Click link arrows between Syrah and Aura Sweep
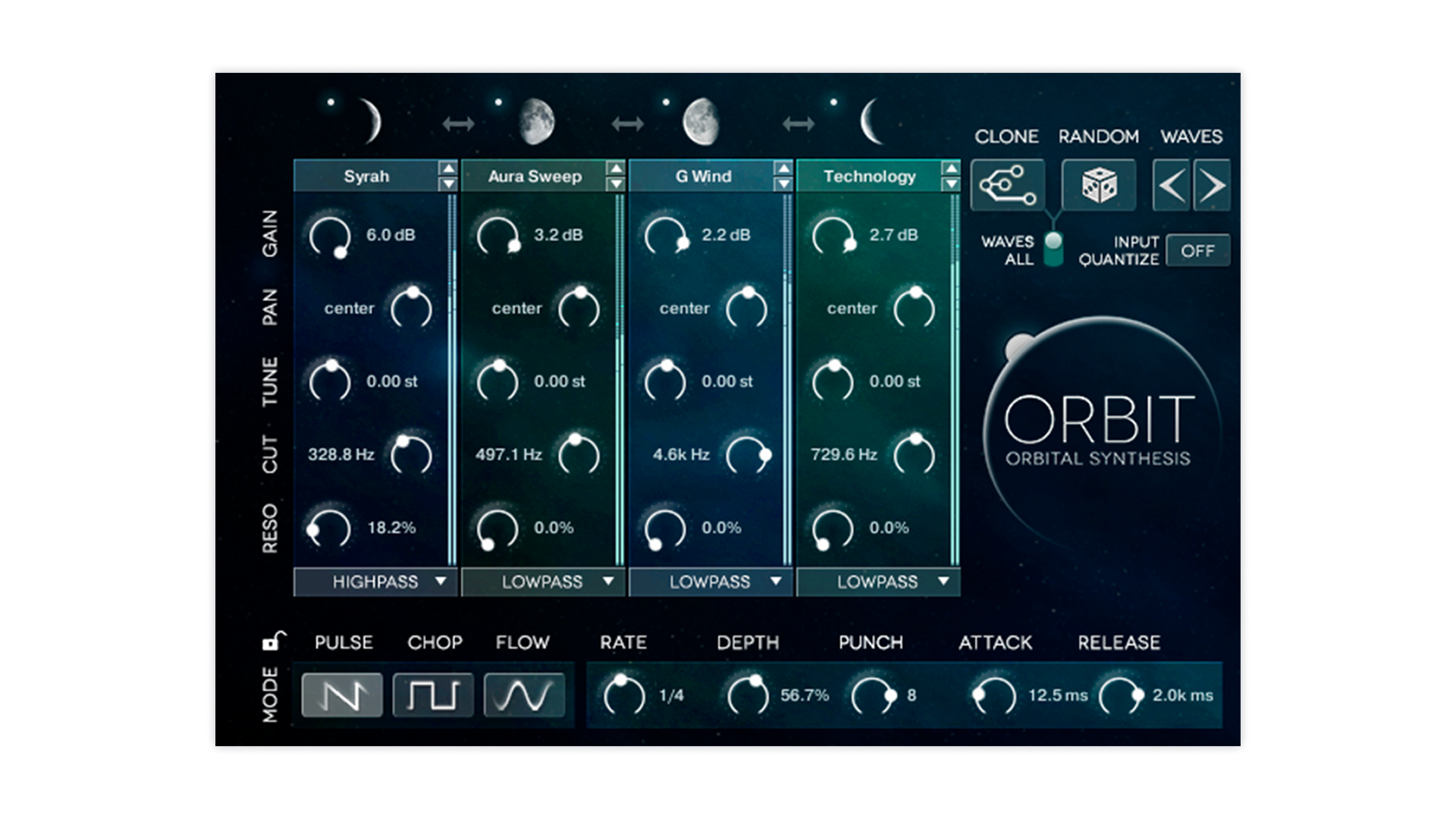This screenshot has width=1456, height=819. coord(458,124)
